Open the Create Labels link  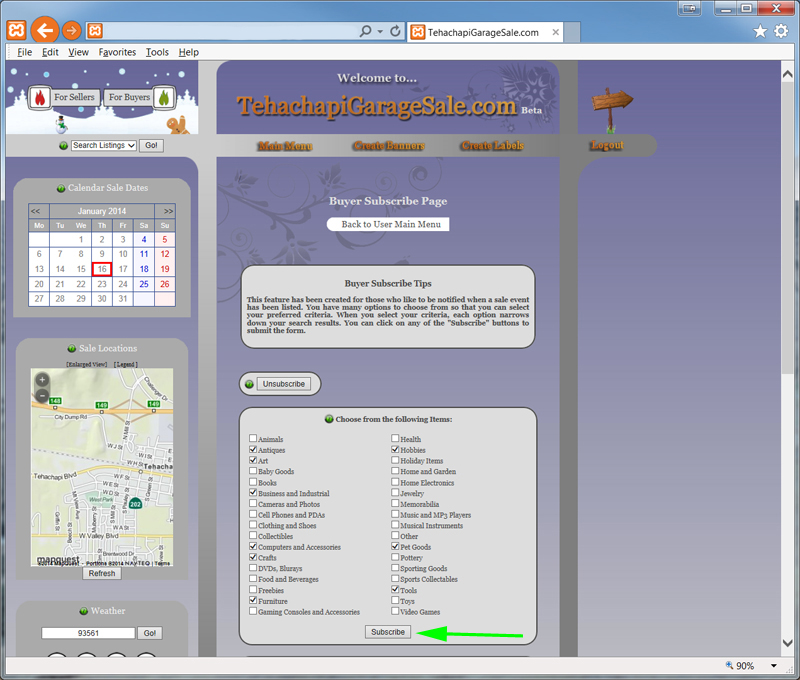point(493,146)
